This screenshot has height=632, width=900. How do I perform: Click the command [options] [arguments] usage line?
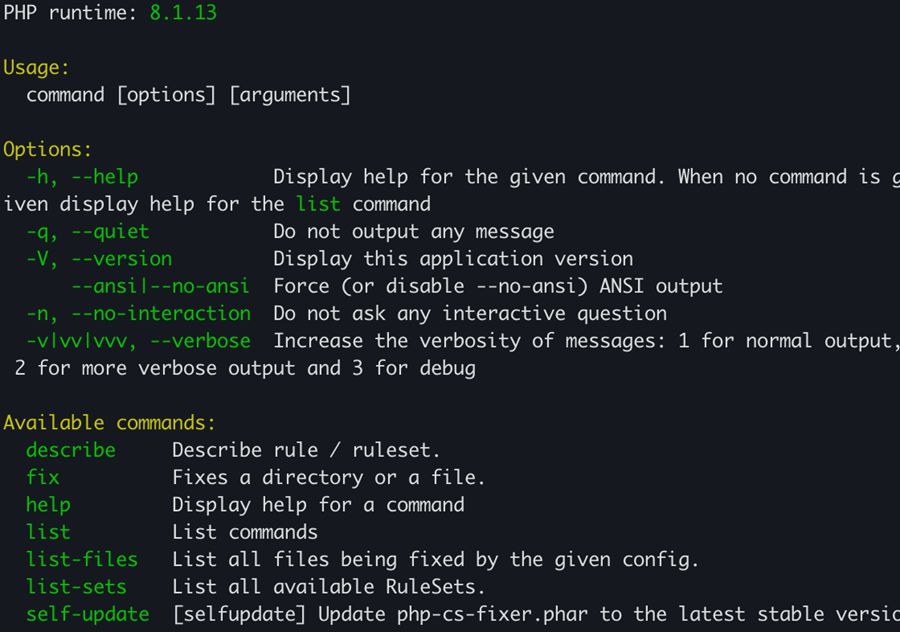[x=188, y=95]
